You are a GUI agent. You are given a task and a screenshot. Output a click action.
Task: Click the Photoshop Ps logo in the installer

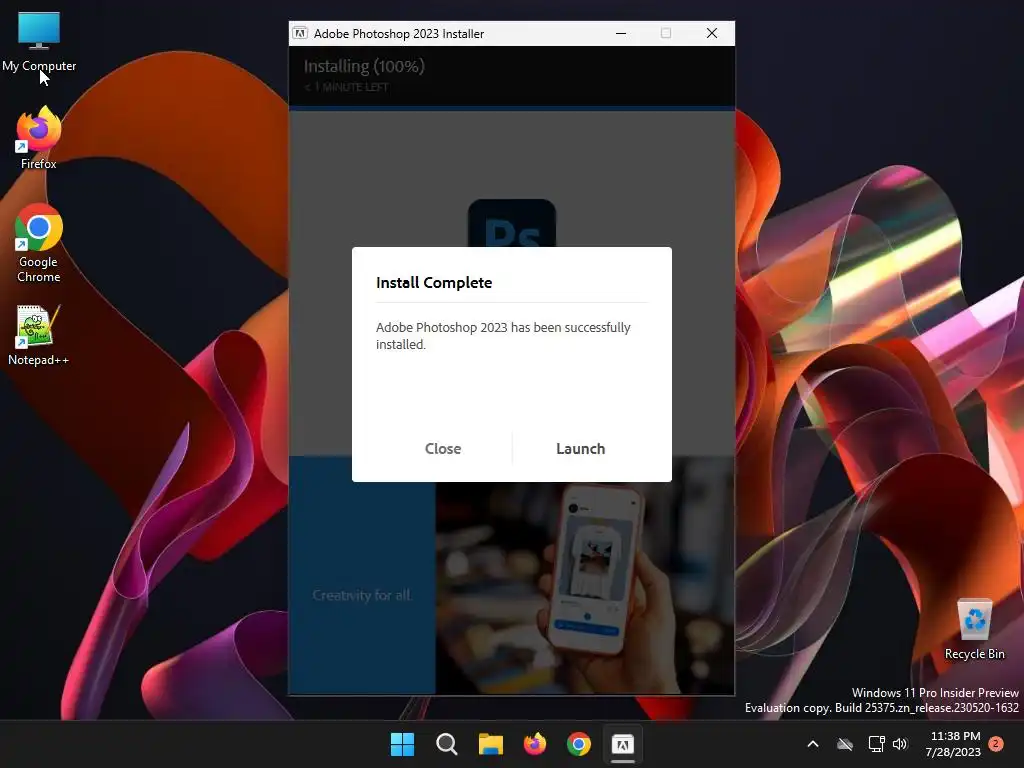coord(512,223)
